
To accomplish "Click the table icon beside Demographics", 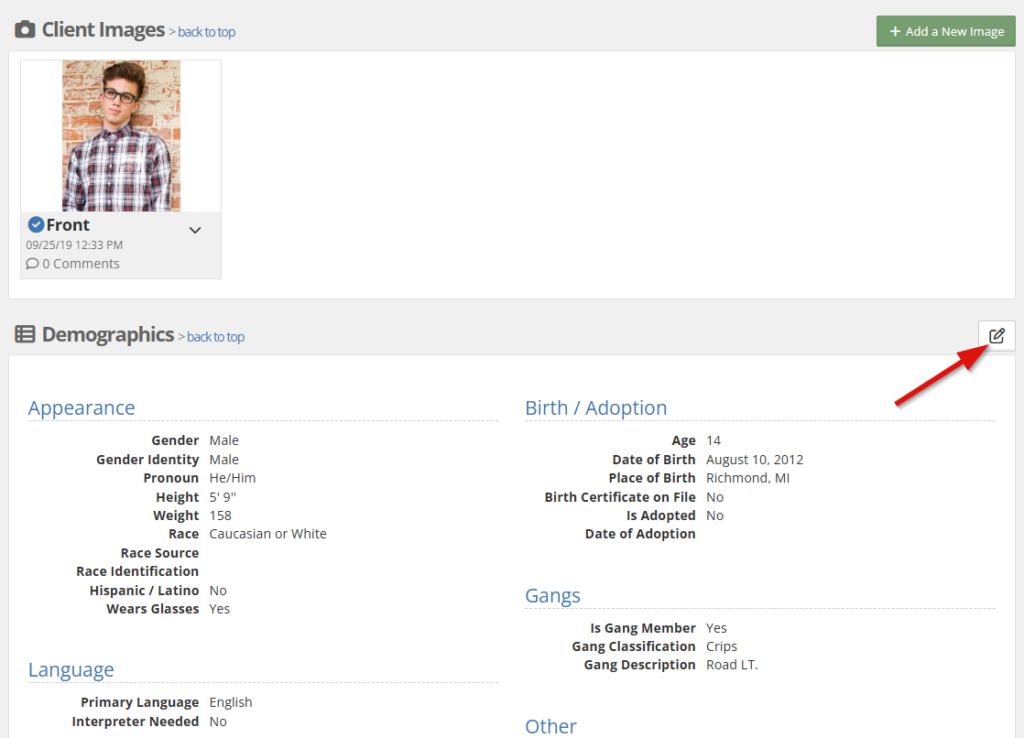I will coord(25,334).
